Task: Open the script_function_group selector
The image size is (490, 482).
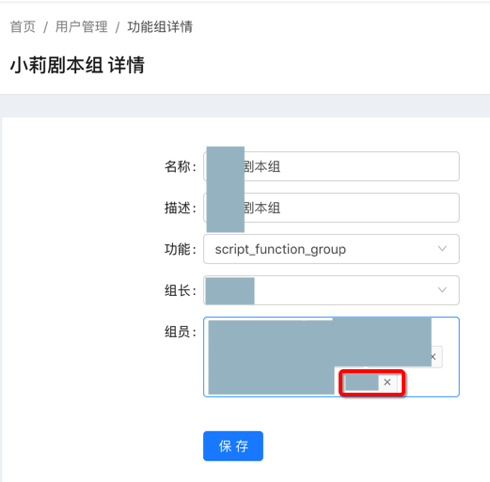Action: pyautogui.click(x=331, y=249)
